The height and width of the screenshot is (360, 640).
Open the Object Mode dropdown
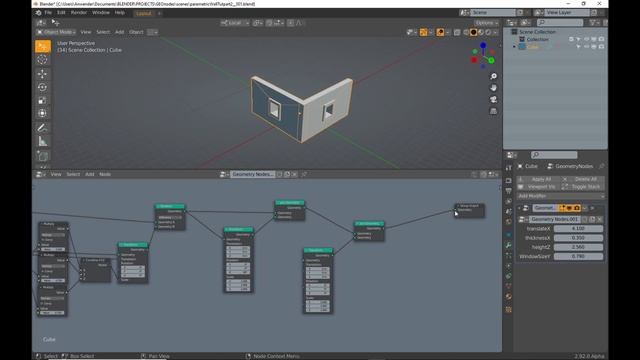[56, 32]
